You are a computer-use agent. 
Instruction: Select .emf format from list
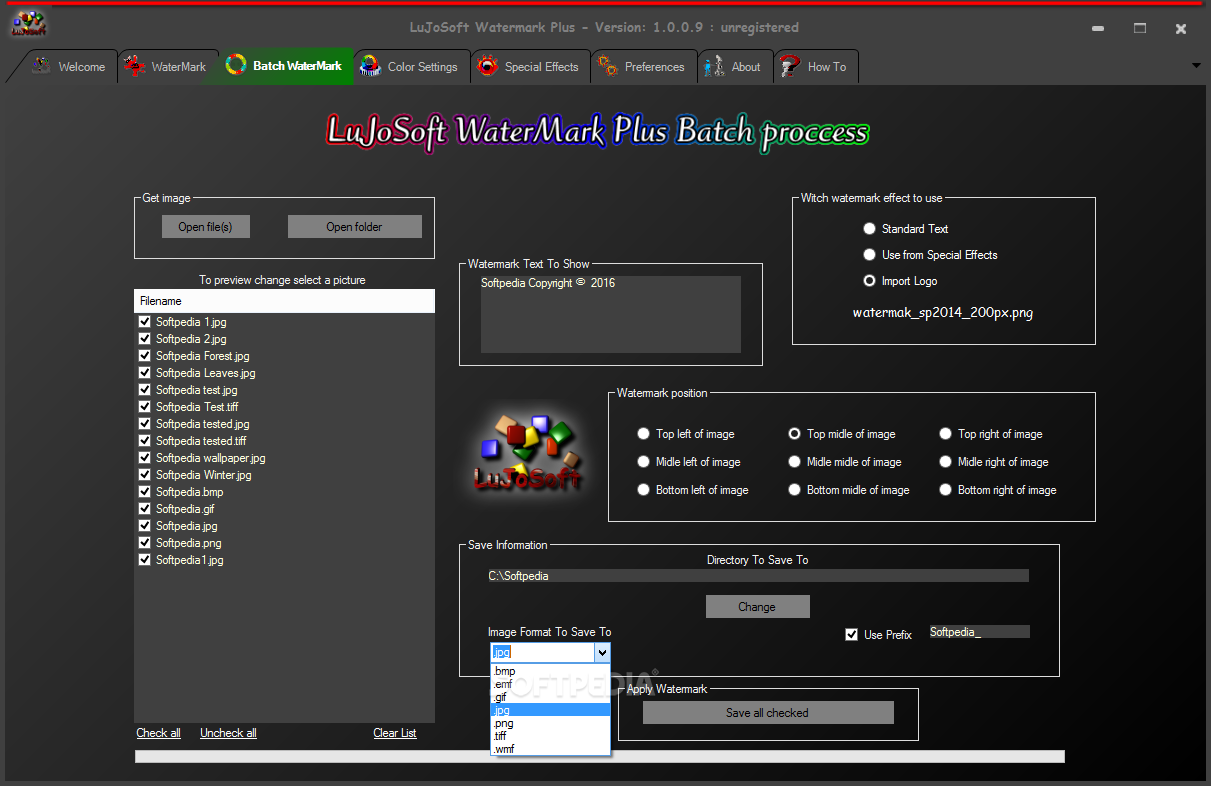click(550, 684)
